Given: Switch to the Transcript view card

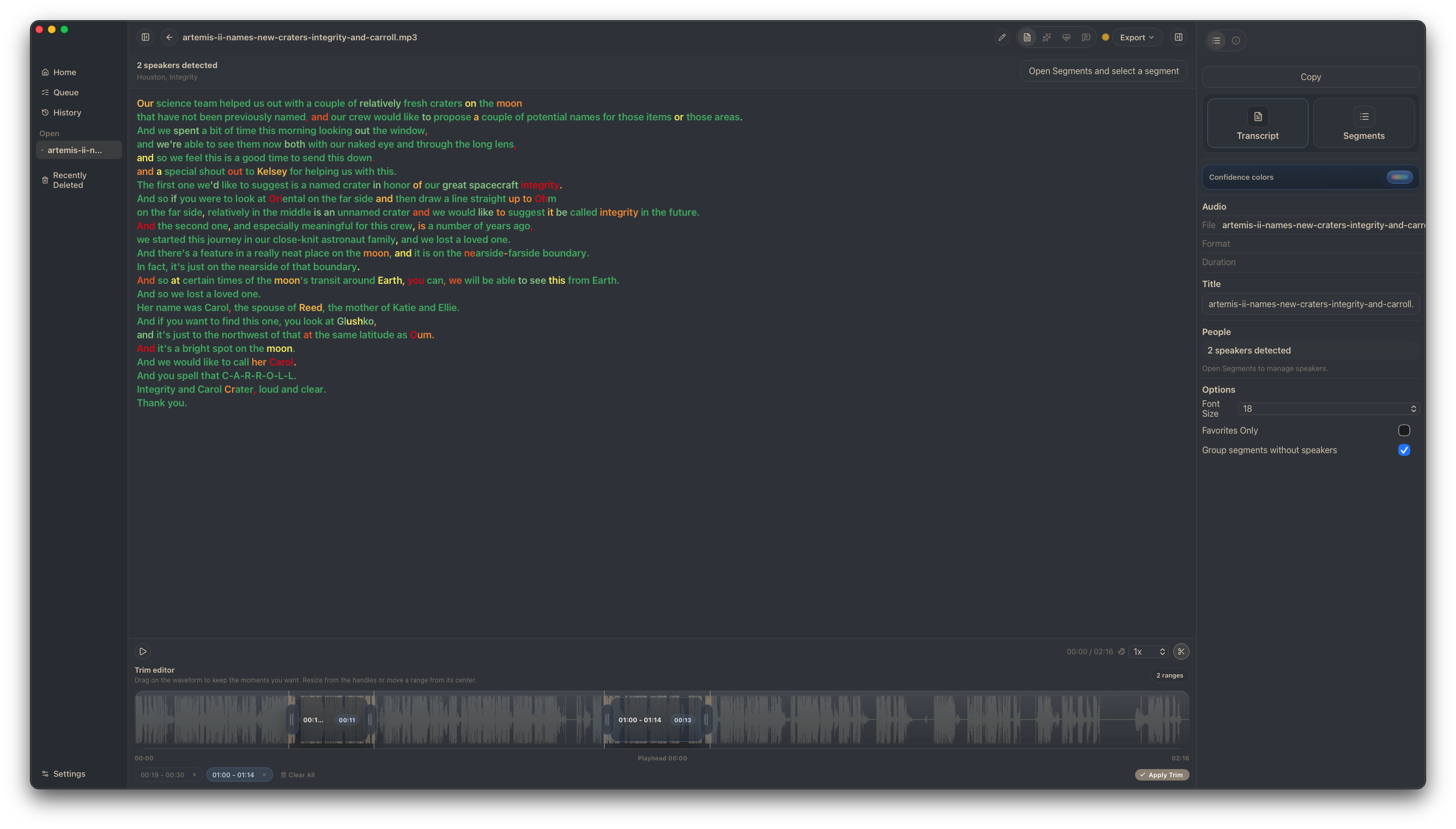Looking at the screenshot, I should [1257, 123].
